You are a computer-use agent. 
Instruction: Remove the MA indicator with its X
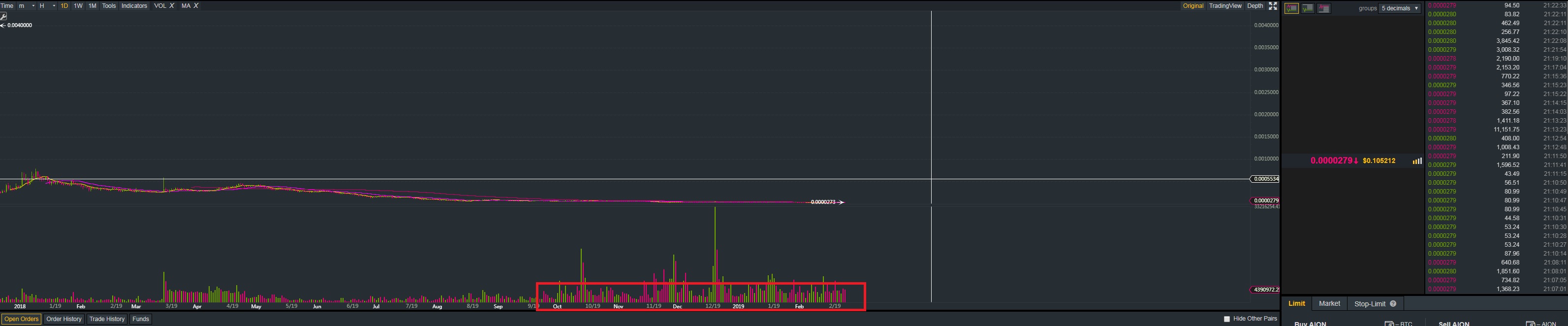pos(196,5)
